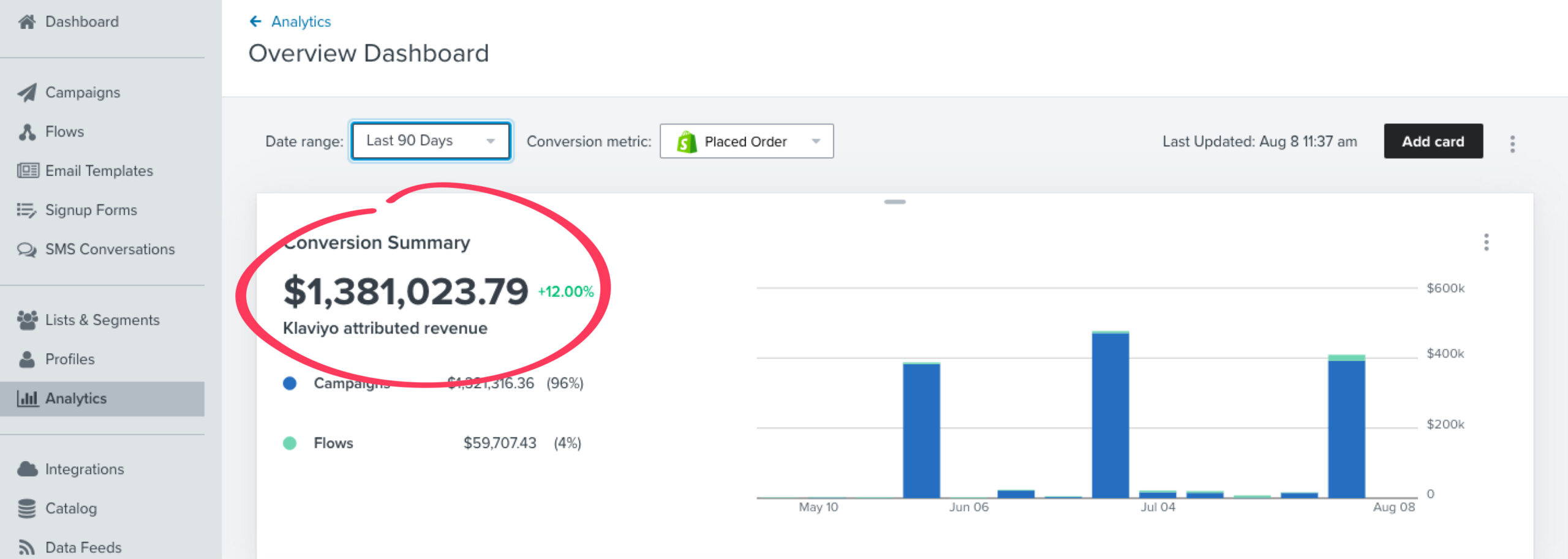Click the Dashboard home icon
The height and width of the screenshot is (559, 1568).
(26, 22)
